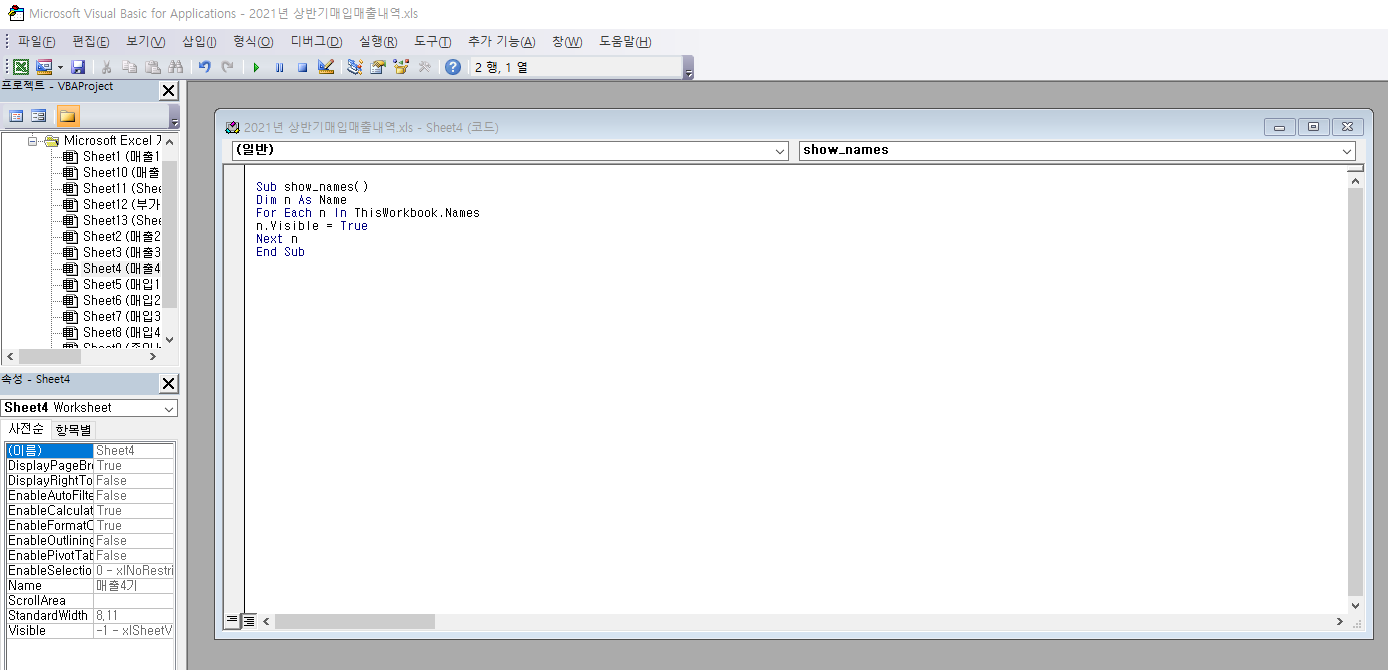The image size is (1388, 670).
Task: Click the Reset stop square icon
Action: point(302,67)
